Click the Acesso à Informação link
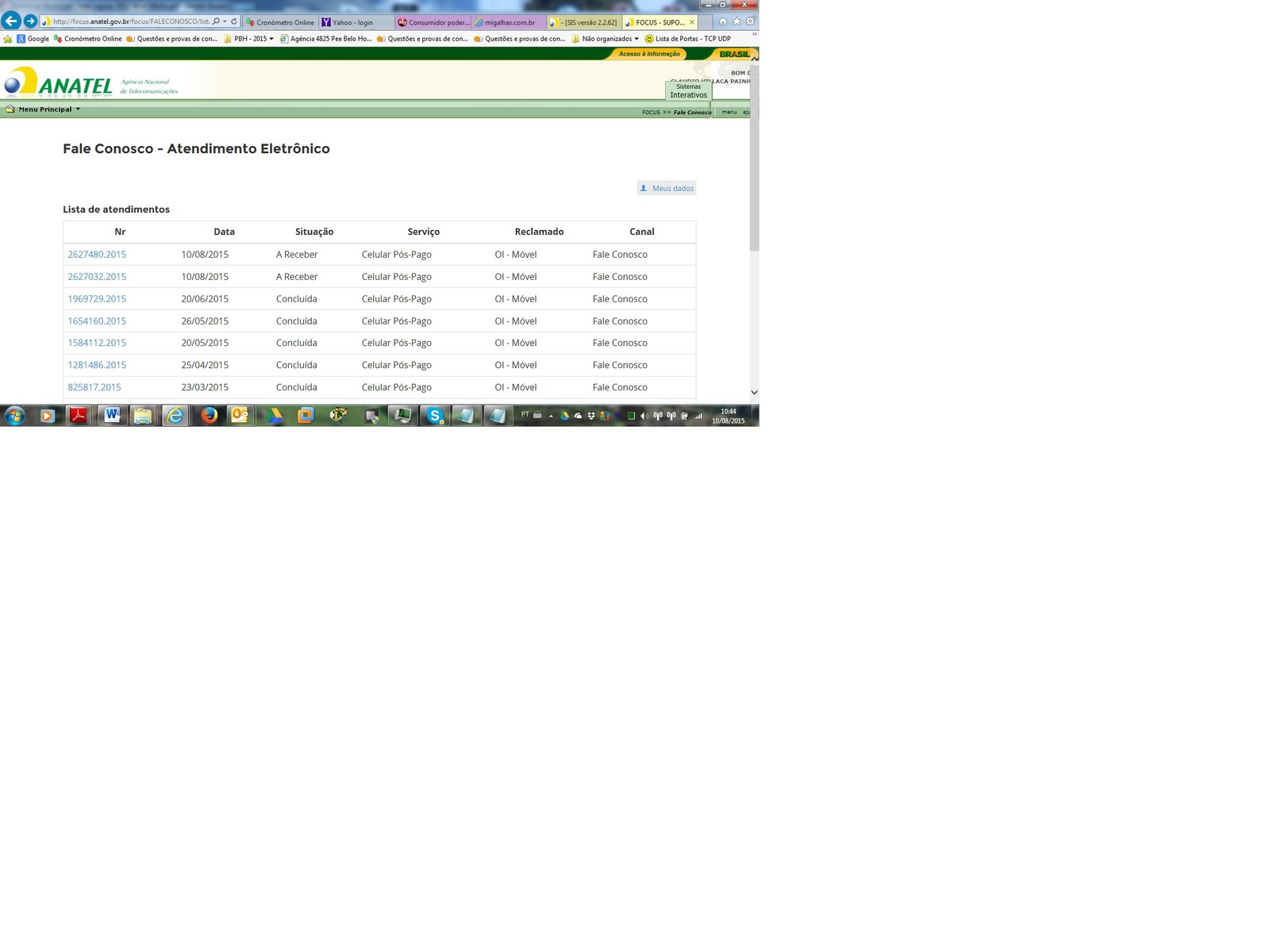Screen dimensions: 1270x952 tap(648, 54)
